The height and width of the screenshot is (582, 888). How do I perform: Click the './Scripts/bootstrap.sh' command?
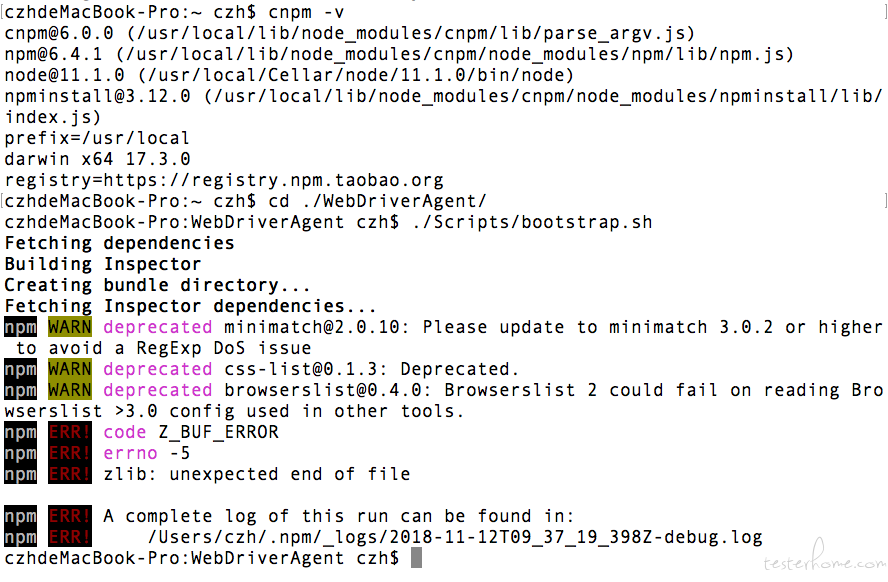(532, 222)
